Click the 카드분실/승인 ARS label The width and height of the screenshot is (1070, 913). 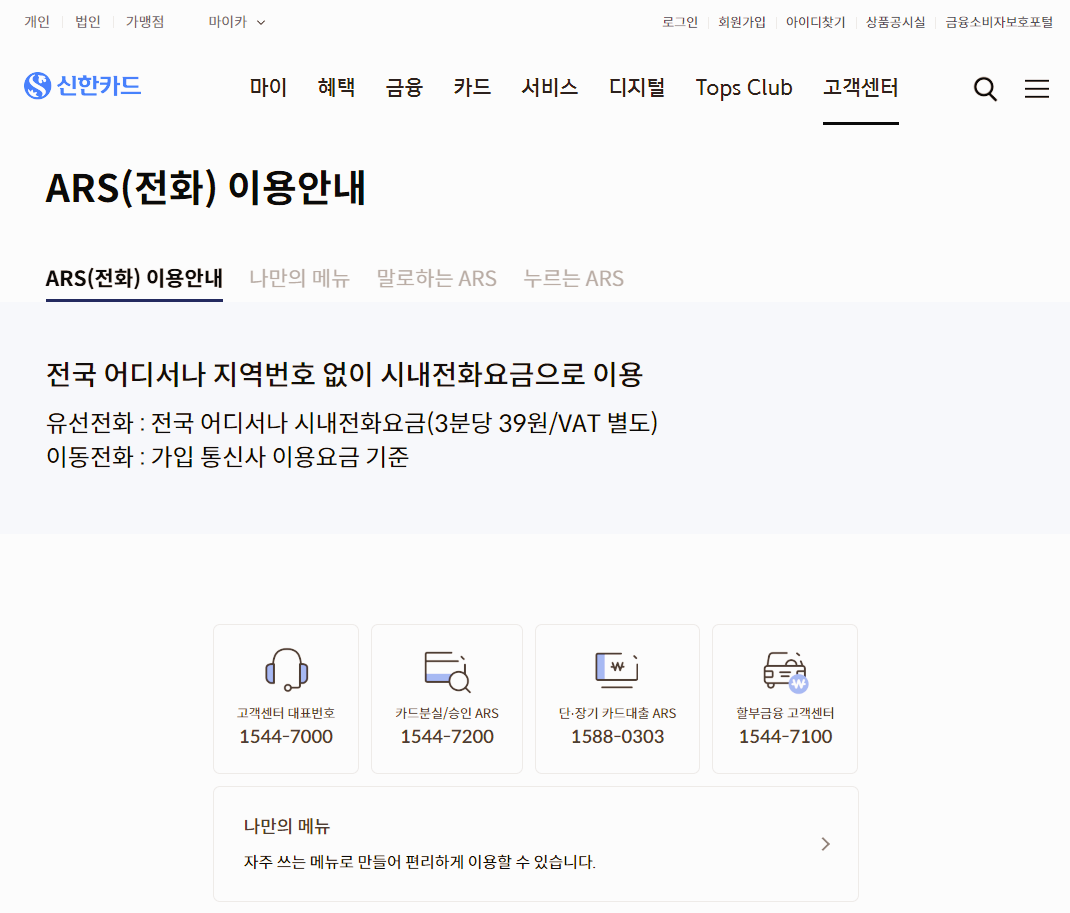[x=447, y=713]
